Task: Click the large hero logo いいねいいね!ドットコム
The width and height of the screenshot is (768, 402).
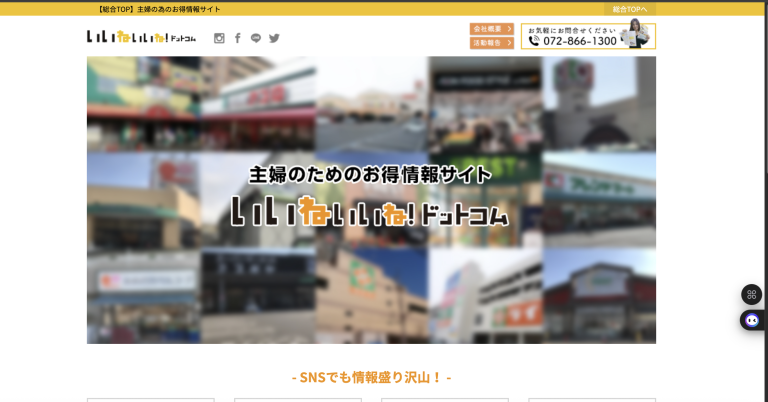Action: (370, 211)
